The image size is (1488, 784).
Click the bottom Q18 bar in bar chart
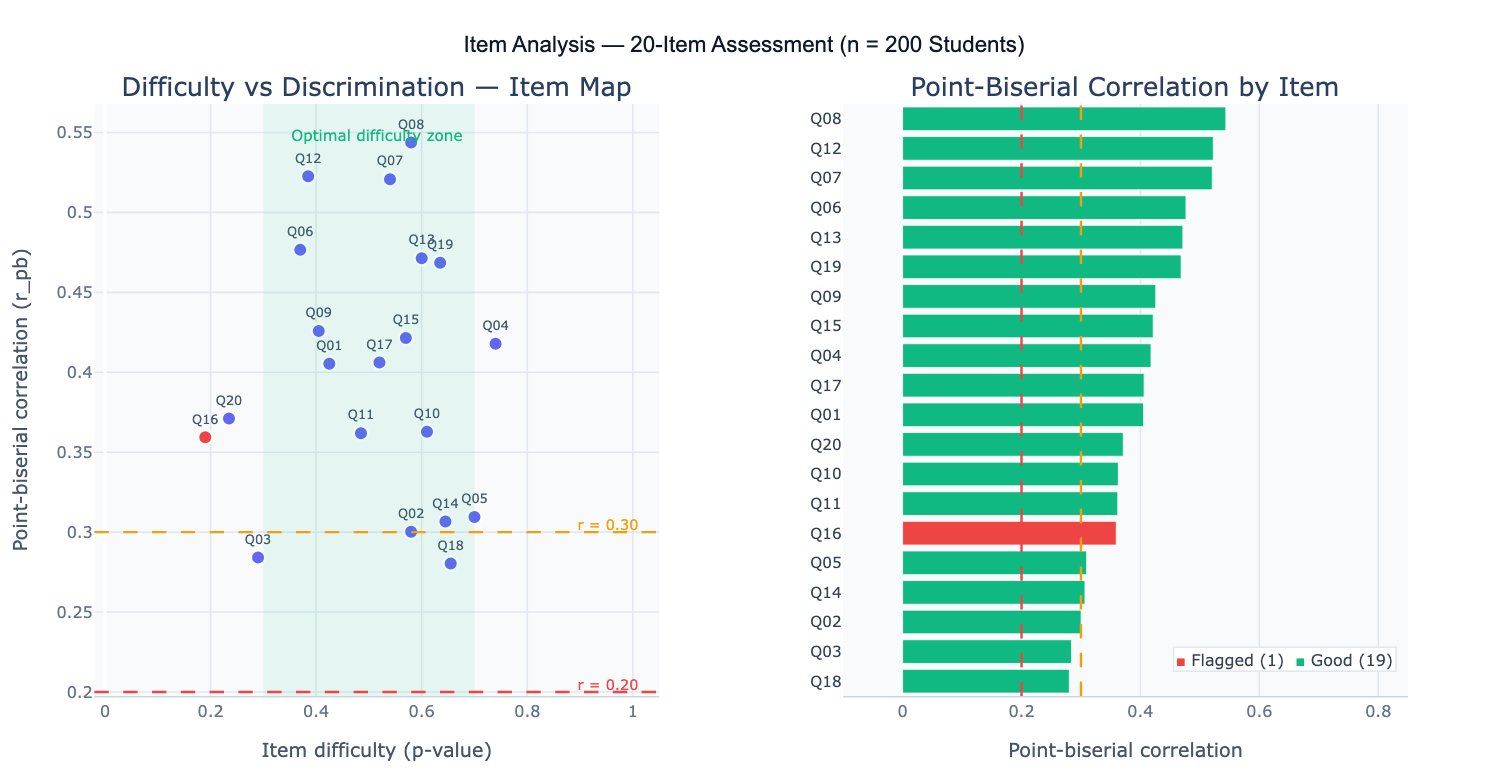click(x=985, y=682)
